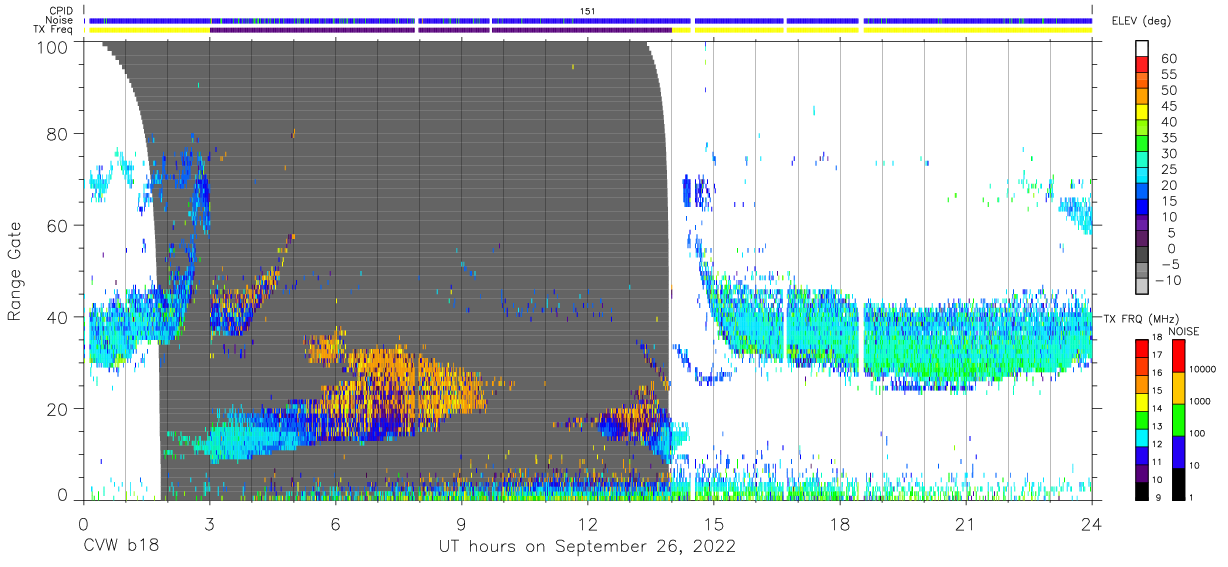Screen dimensions: 1228x567
Task: Click the Noise row label at top
Action: (x=61, y=20)
